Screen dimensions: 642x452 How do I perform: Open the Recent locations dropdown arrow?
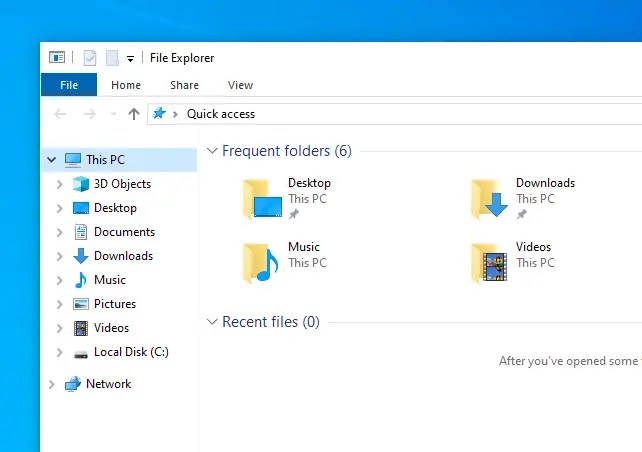(113, 114)
